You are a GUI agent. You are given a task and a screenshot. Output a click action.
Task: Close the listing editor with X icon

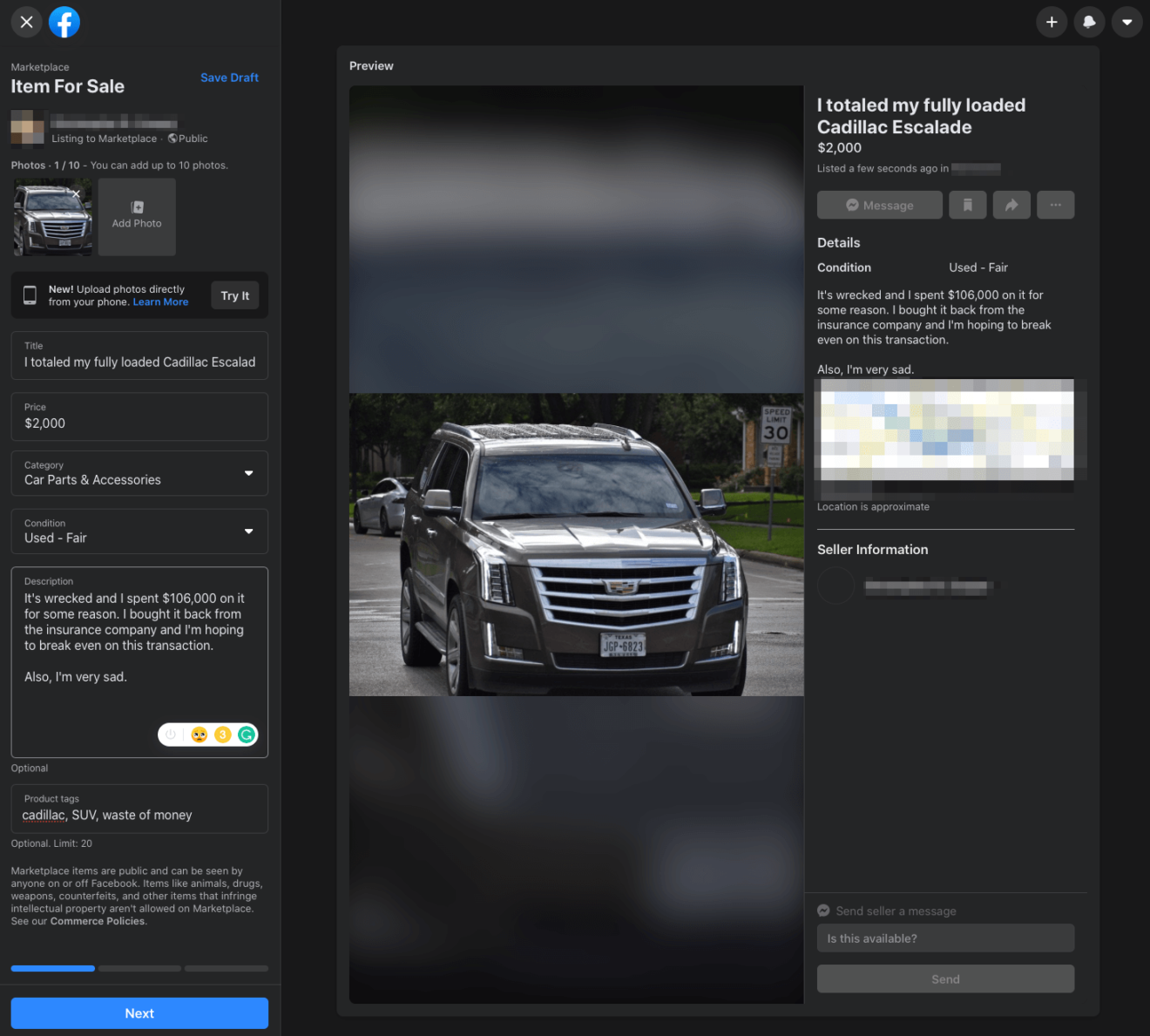point(27,22)
